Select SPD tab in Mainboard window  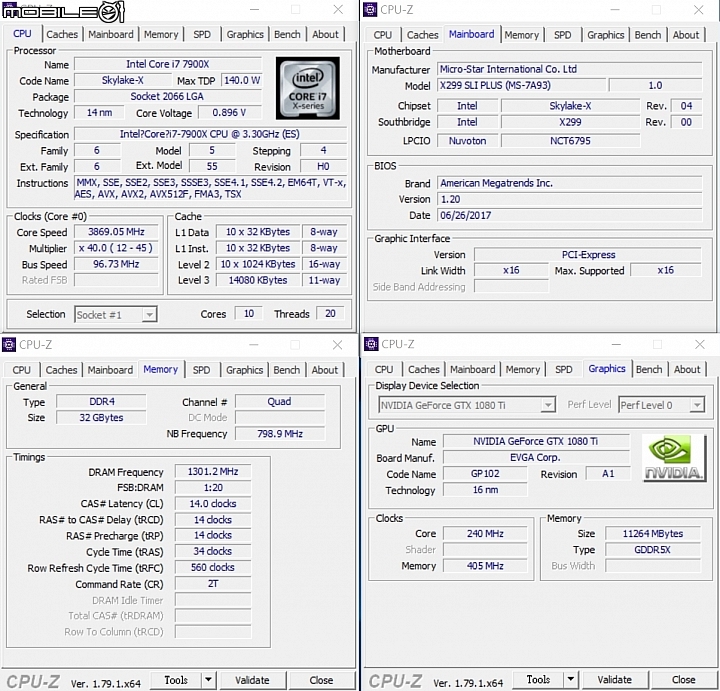[x=562, y=35]
